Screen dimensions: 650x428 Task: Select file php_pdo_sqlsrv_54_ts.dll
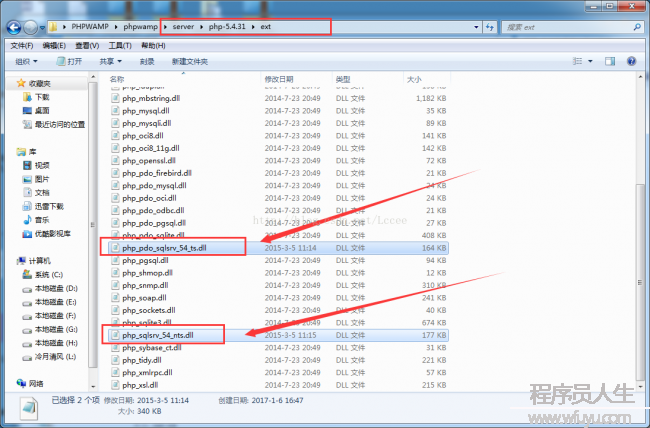[x=164, y=248]
